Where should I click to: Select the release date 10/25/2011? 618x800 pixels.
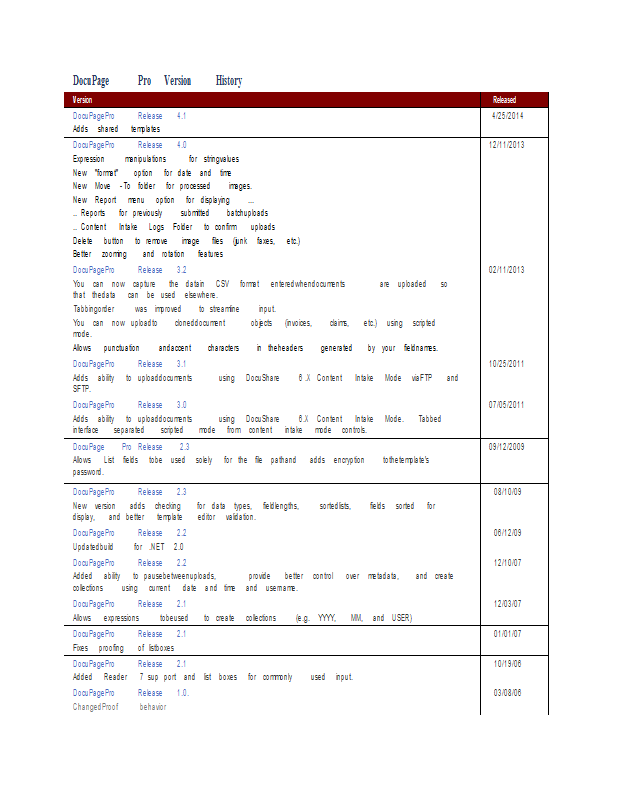[506, 364]
